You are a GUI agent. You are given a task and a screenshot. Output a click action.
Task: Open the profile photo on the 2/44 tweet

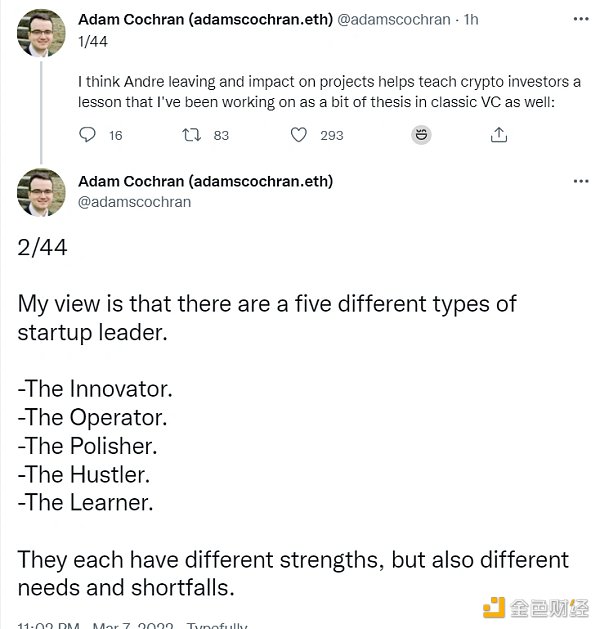[x=41, y=193]
